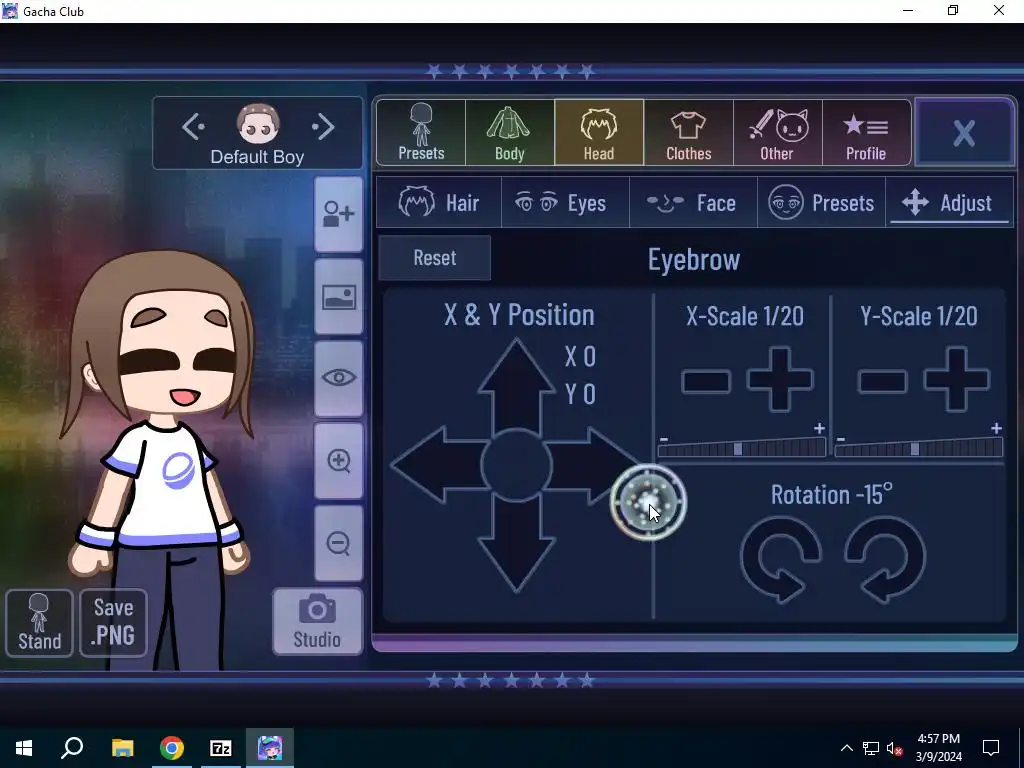
Task: Click the Gacha Club taskbar icon
Action: point(270,748)
